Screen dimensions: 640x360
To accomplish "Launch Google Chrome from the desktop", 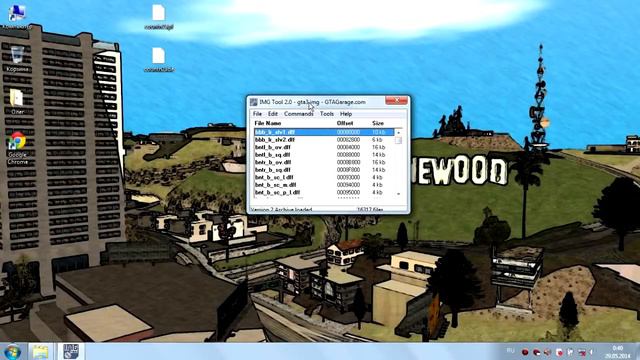I will (17, 148).
